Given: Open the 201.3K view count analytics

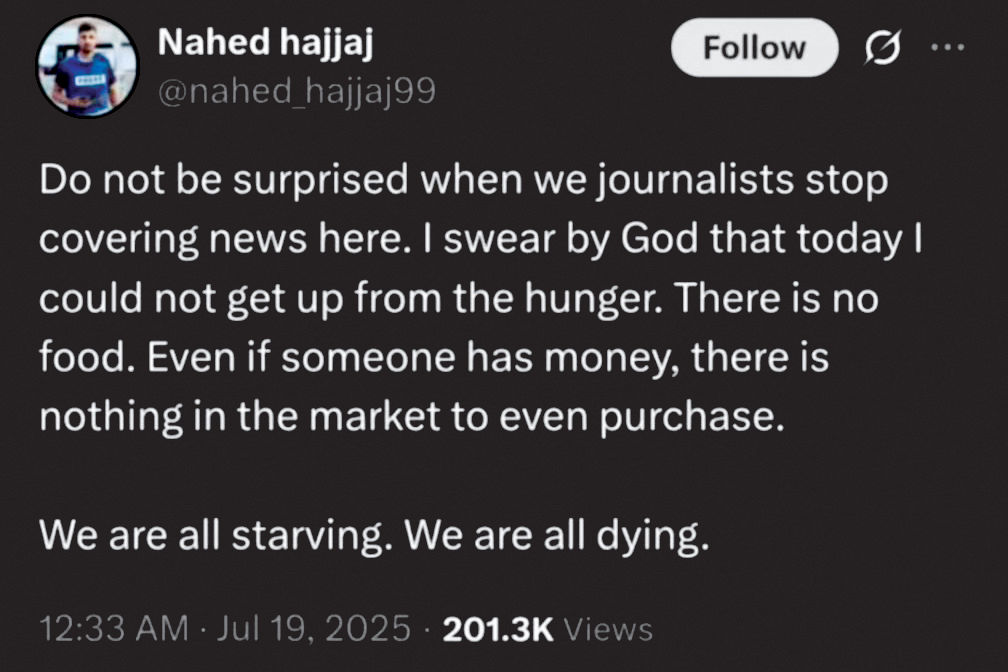Looking at the screenshot, I should pyautogui.click(x=496, y=628).
